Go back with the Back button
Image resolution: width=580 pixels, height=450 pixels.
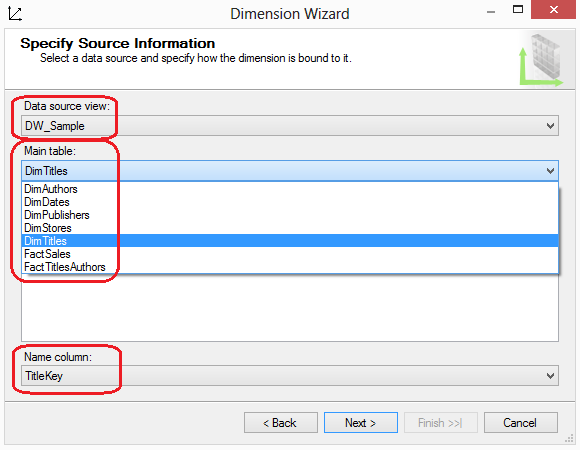[281, 423]
